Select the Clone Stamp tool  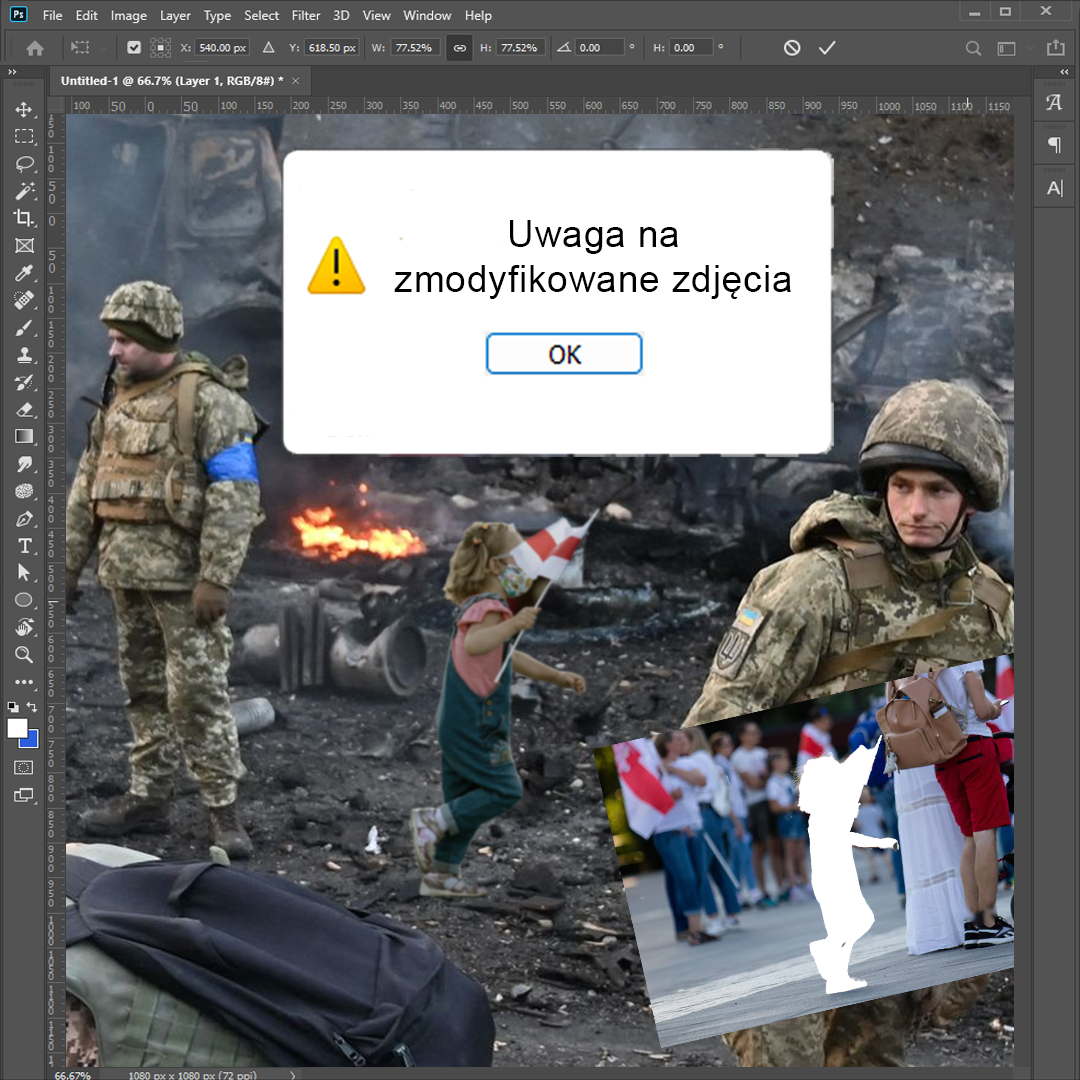coord(24,355)
